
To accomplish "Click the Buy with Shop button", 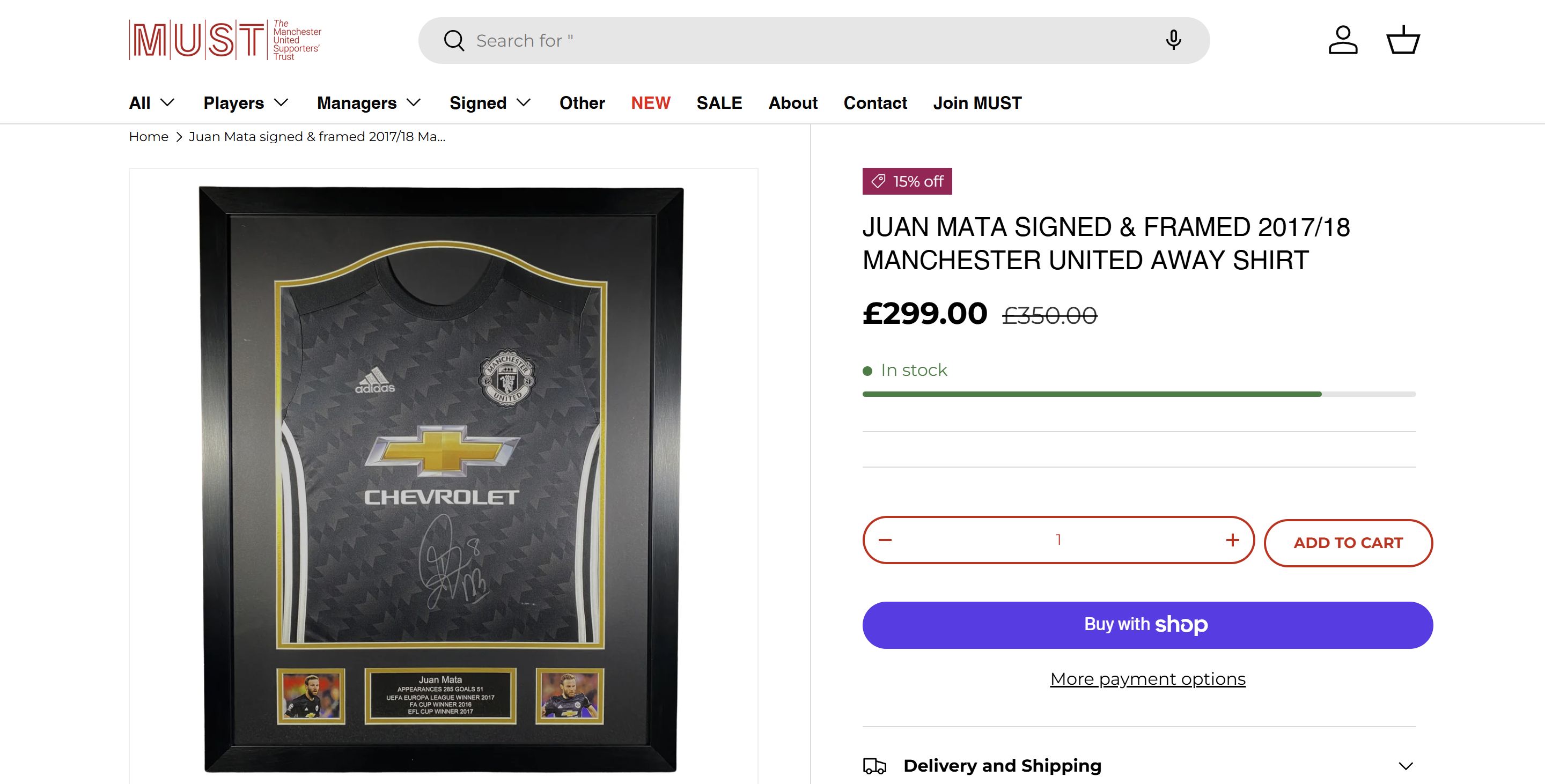I will coord(1147,625).
